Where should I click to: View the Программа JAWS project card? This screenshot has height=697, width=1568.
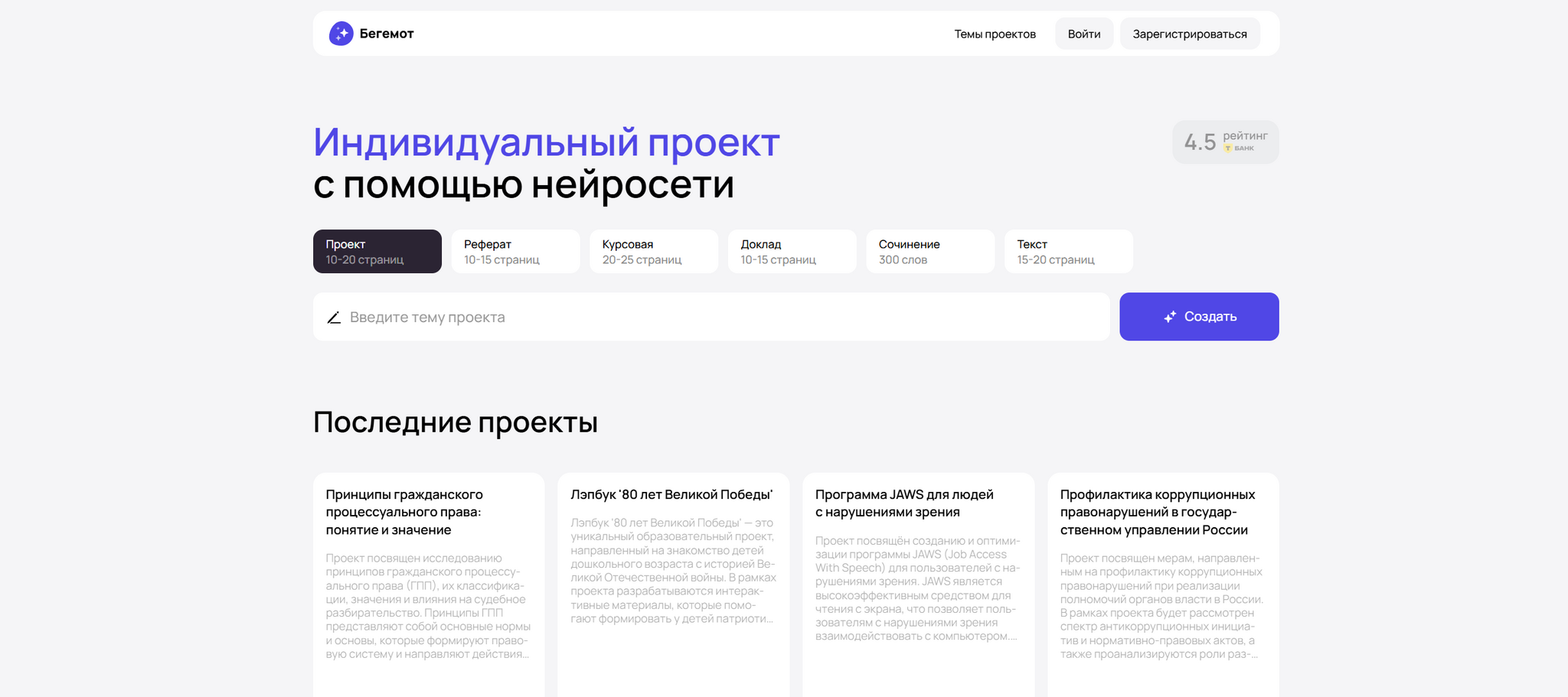pos(918,574)
